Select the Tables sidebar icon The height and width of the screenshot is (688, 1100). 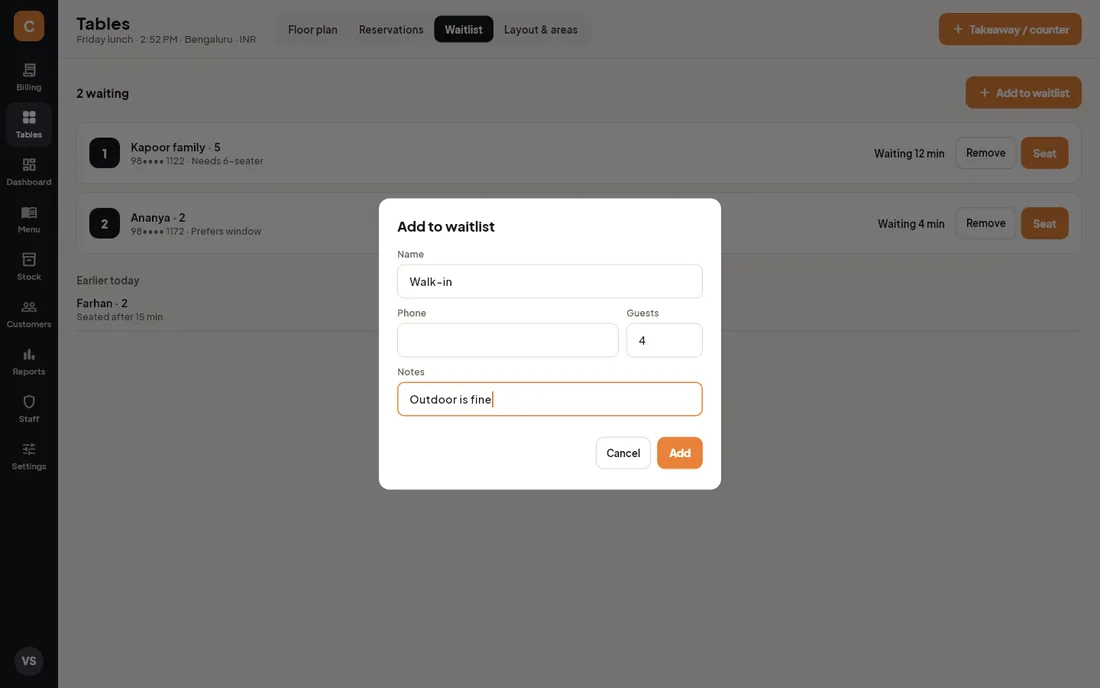click(29, 124)
